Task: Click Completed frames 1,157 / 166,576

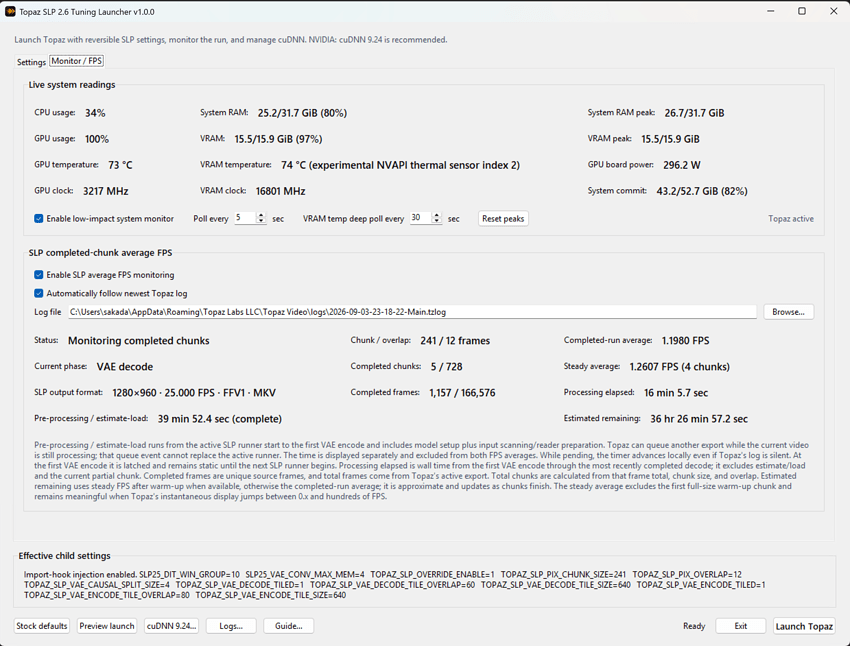Action: [462, 393]
